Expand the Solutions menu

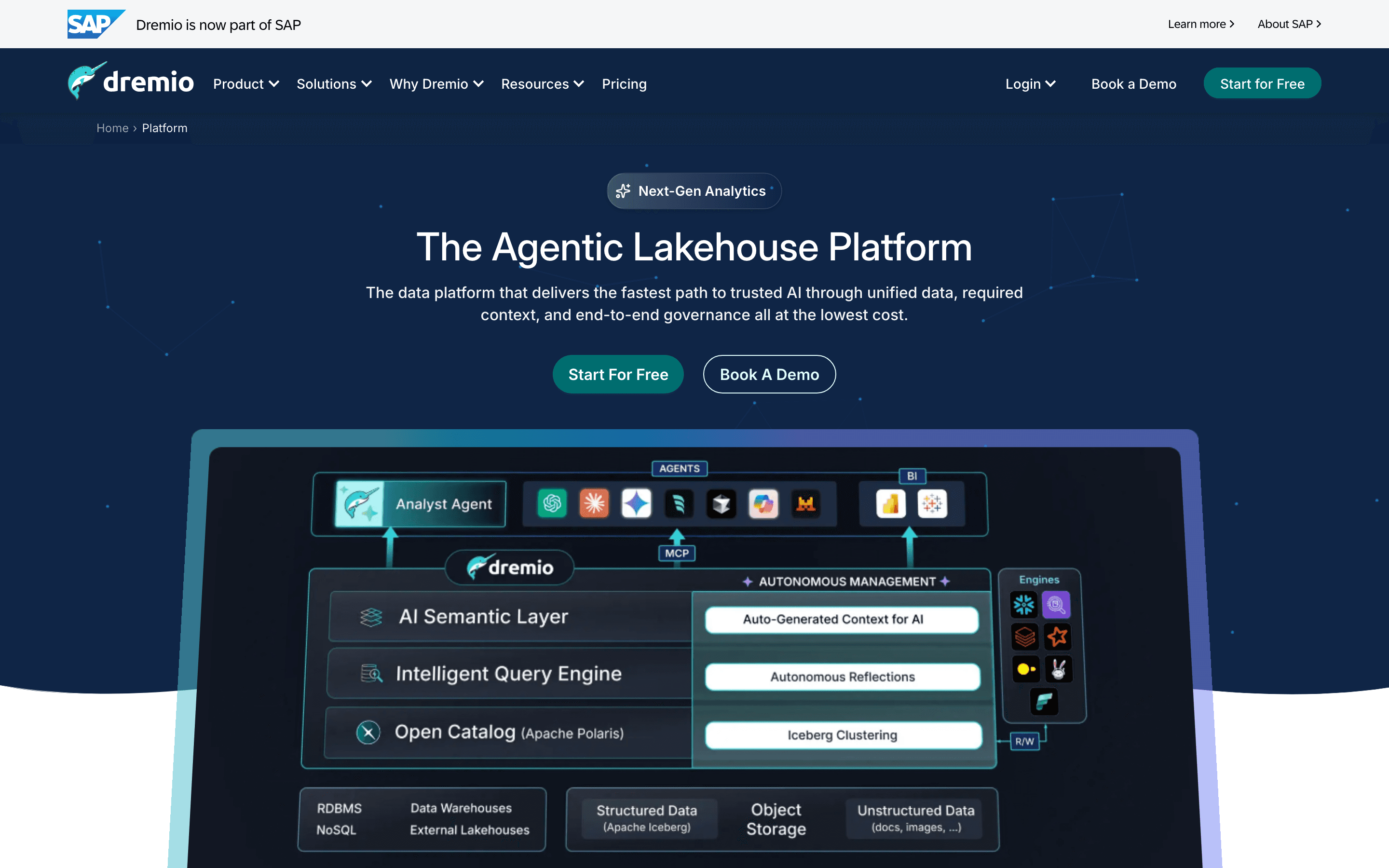tap(334, 84)
